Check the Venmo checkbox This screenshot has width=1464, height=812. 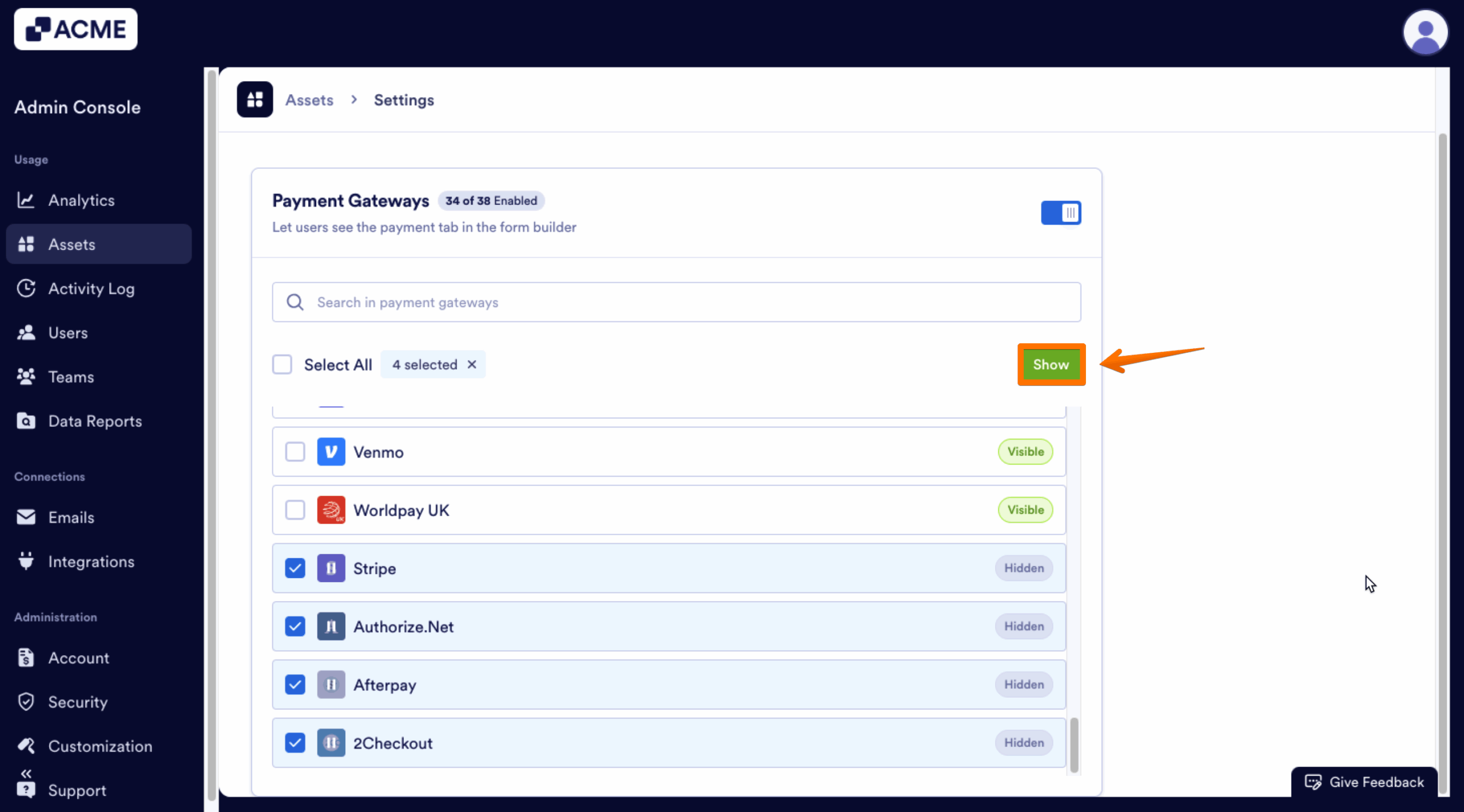[295, 451]
